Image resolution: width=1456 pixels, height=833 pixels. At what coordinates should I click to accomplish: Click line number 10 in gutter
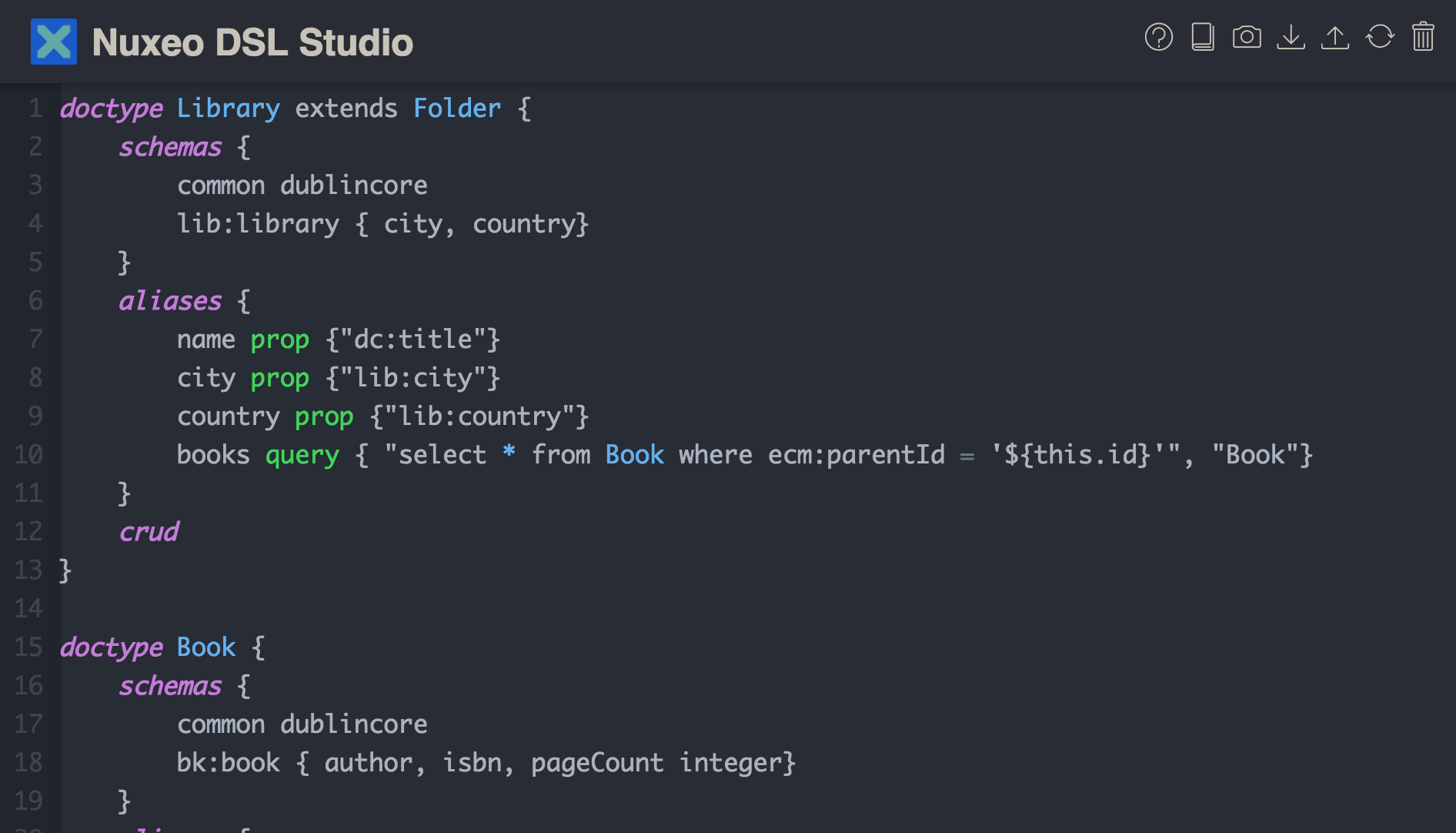[28, 455]
